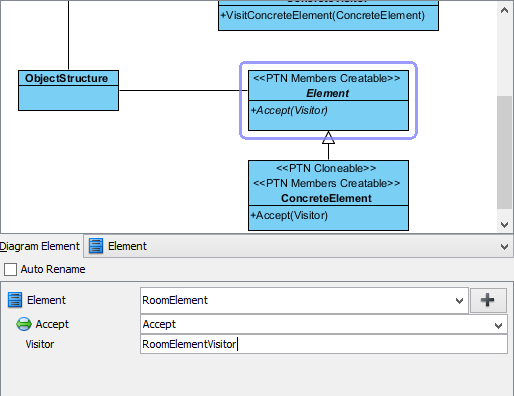Viewport: 514px width, 396px height.
Task: Enable the Auto Rename checkbox
Action: point(10,269)
